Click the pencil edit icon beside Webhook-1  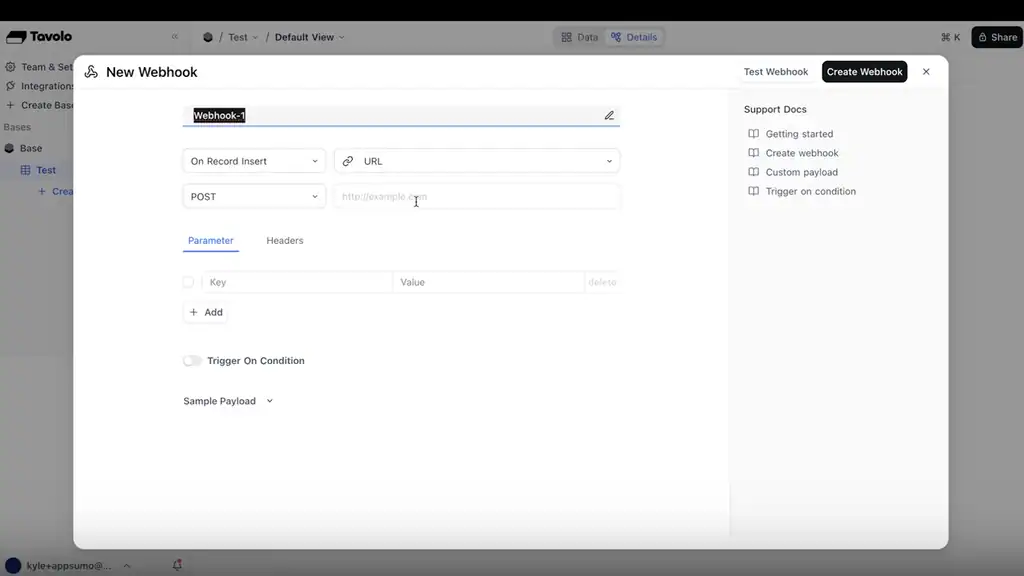609,116
